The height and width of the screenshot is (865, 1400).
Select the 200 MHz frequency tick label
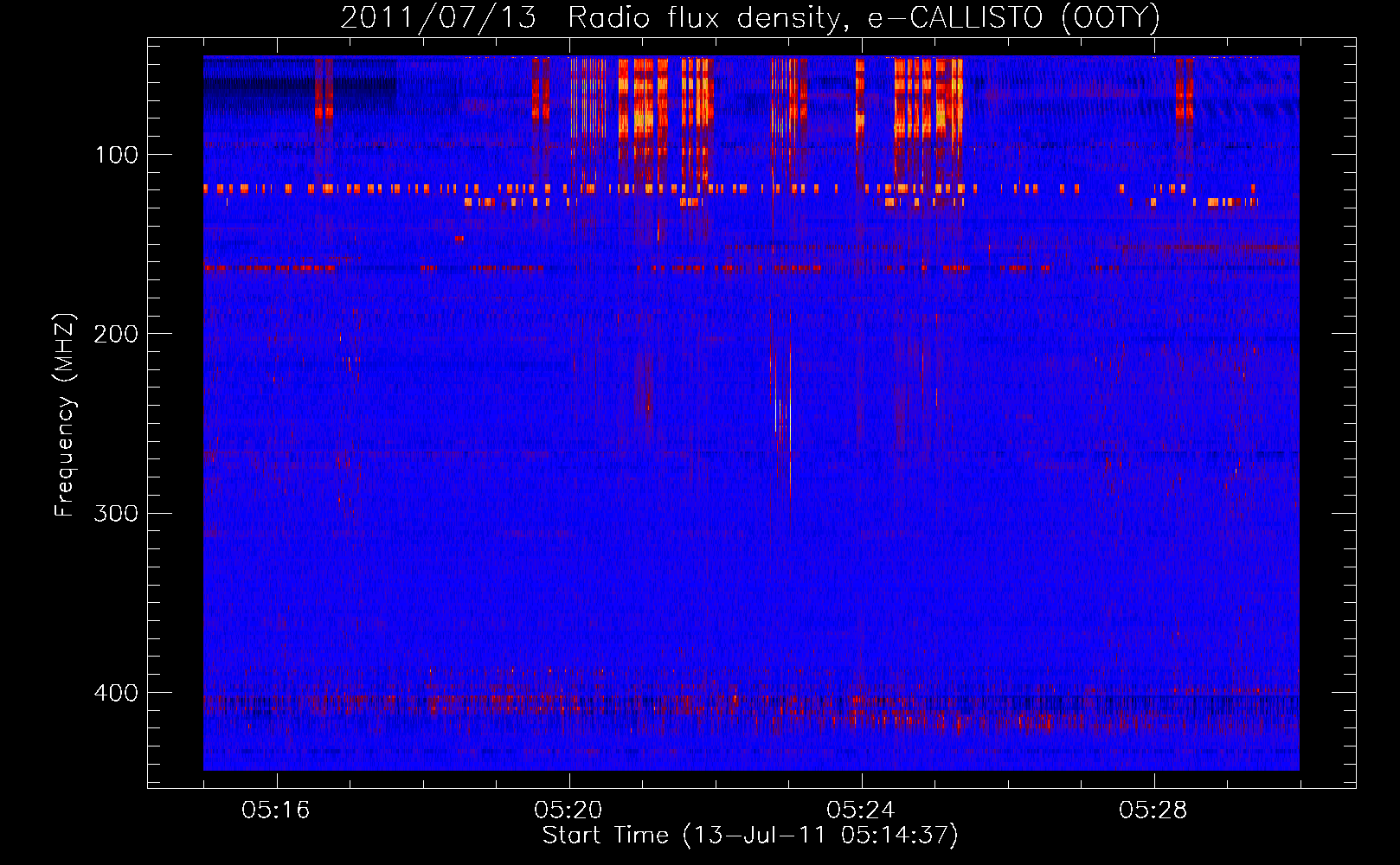coord(116,334)
